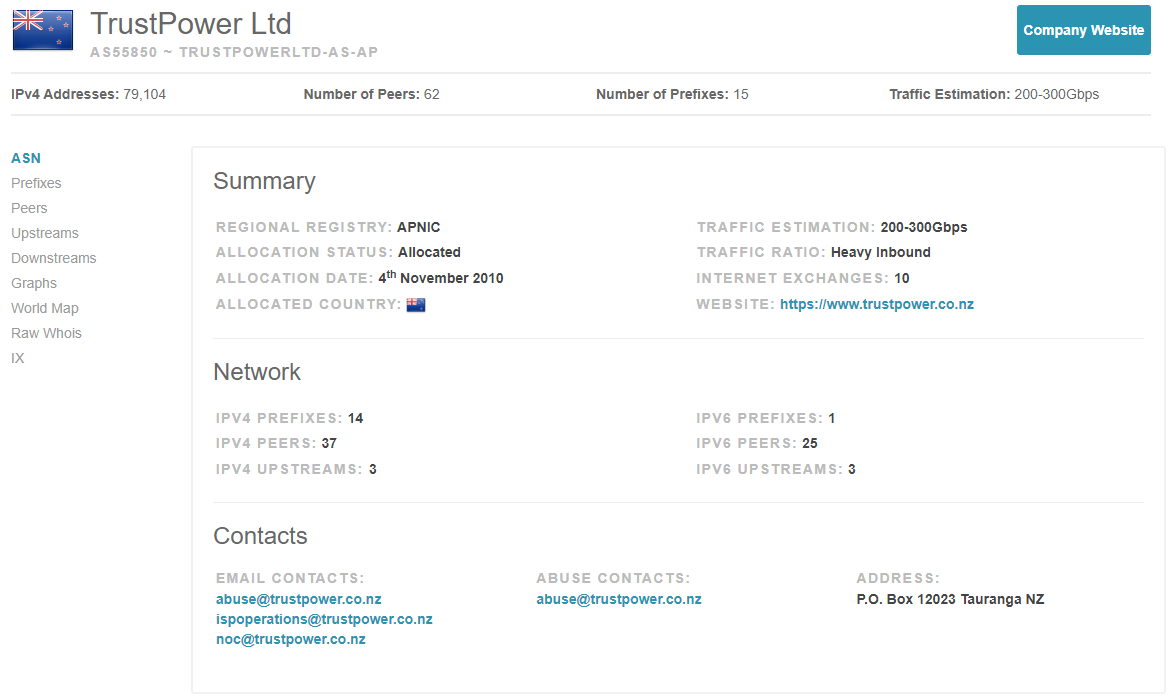Click the address P.O. Box 12023 Tauranga NZ
The height and width of the screenshot is (699, 1170).
pos(950,599)
